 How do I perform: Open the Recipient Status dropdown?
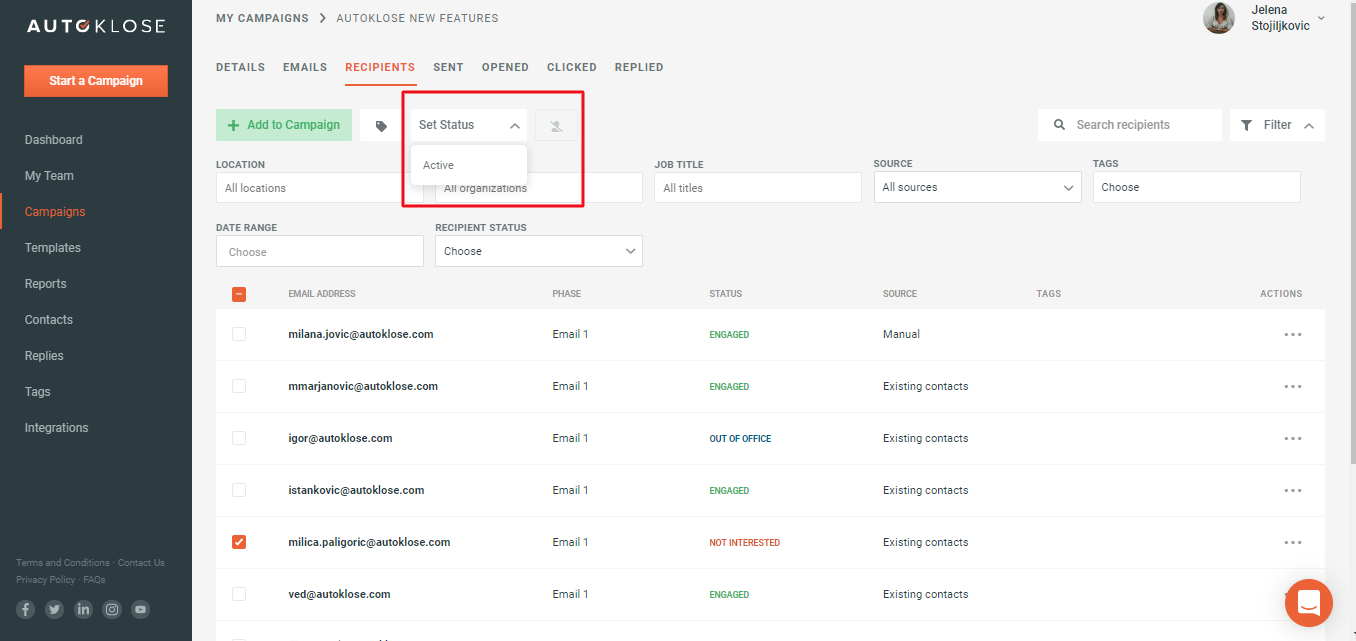pos(539,251)
